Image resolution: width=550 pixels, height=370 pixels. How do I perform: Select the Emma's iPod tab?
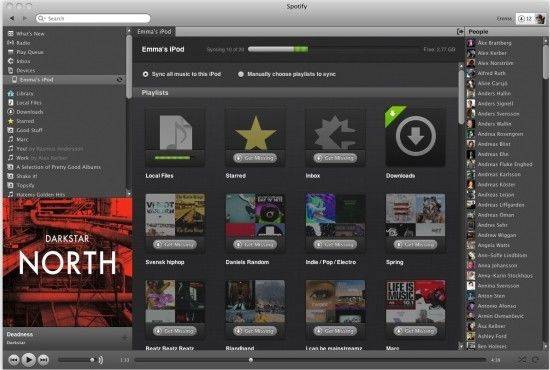pos(154,32)
